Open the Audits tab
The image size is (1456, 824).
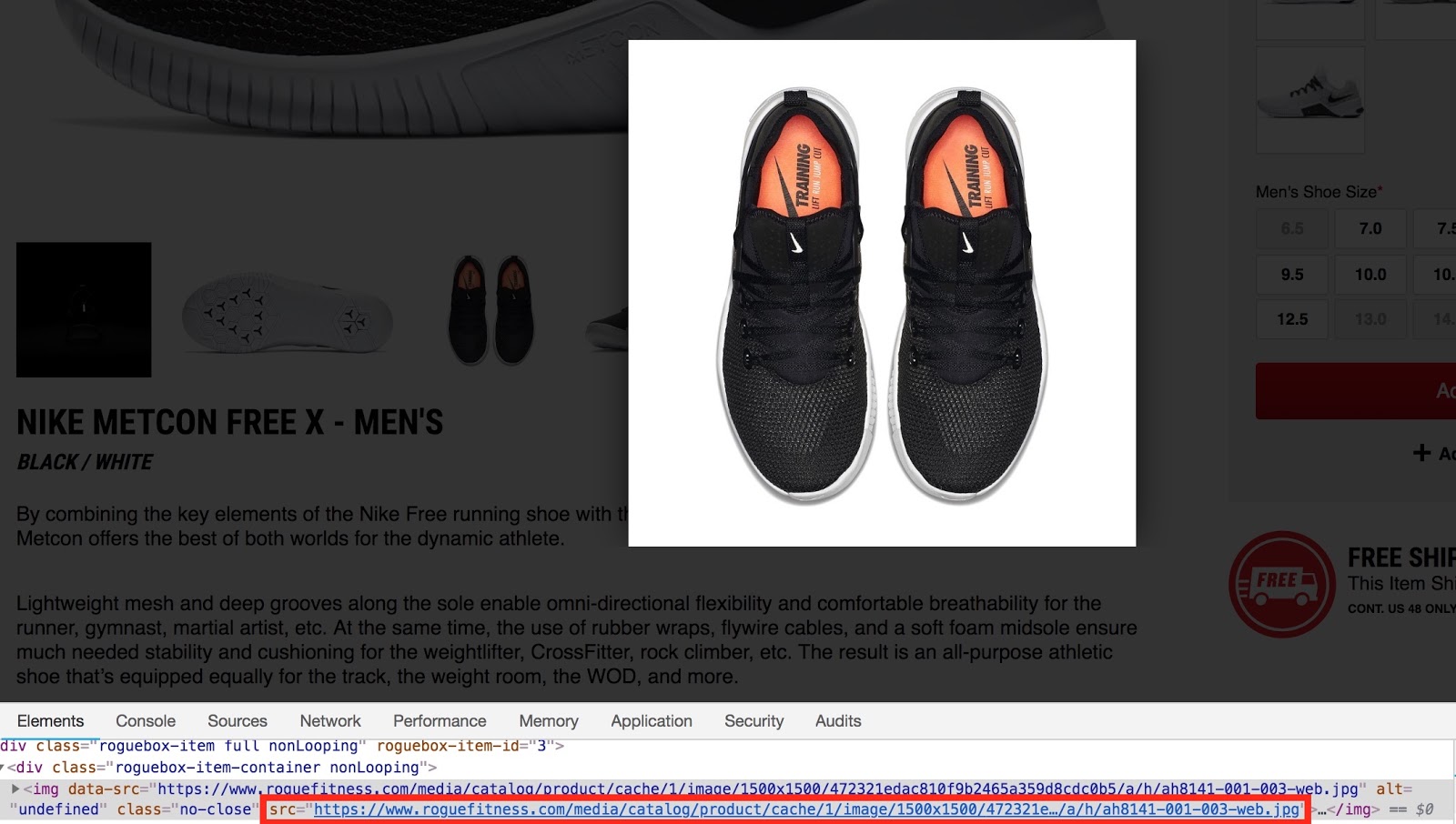click(x=838, y=721)
